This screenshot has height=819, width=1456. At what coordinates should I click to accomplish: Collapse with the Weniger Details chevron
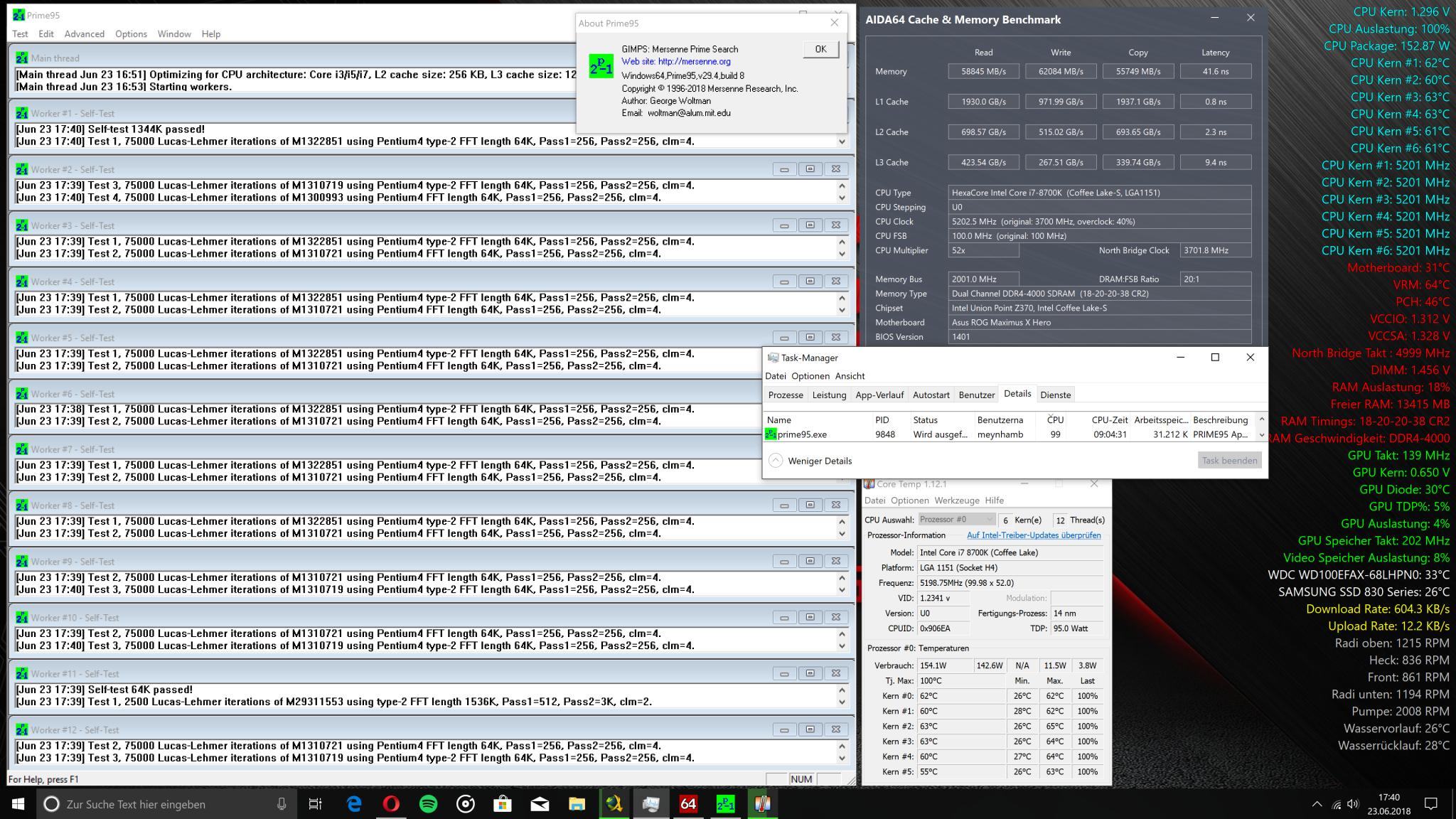776,461
